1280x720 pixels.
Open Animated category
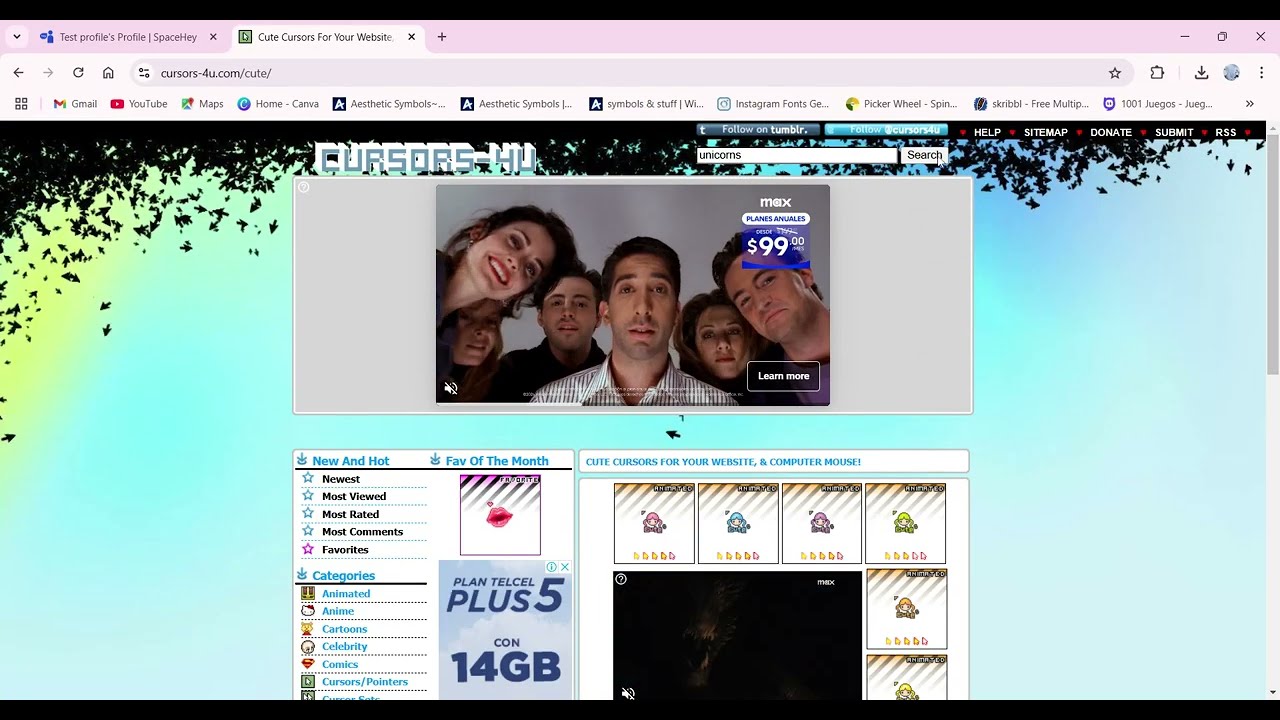[346, 594]
